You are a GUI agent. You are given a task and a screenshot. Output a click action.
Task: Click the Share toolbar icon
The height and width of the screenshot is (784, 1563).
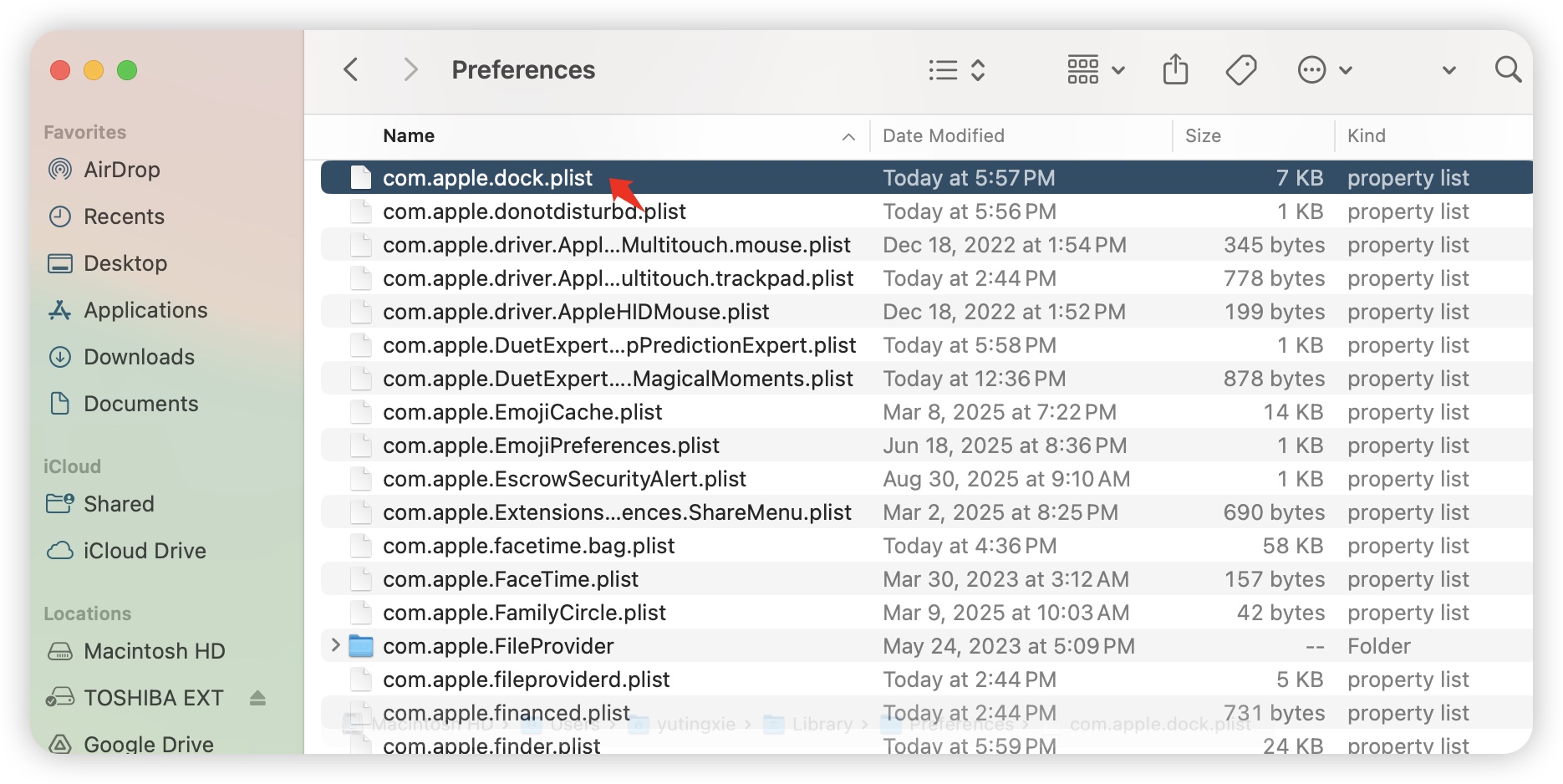(1175, 69)
